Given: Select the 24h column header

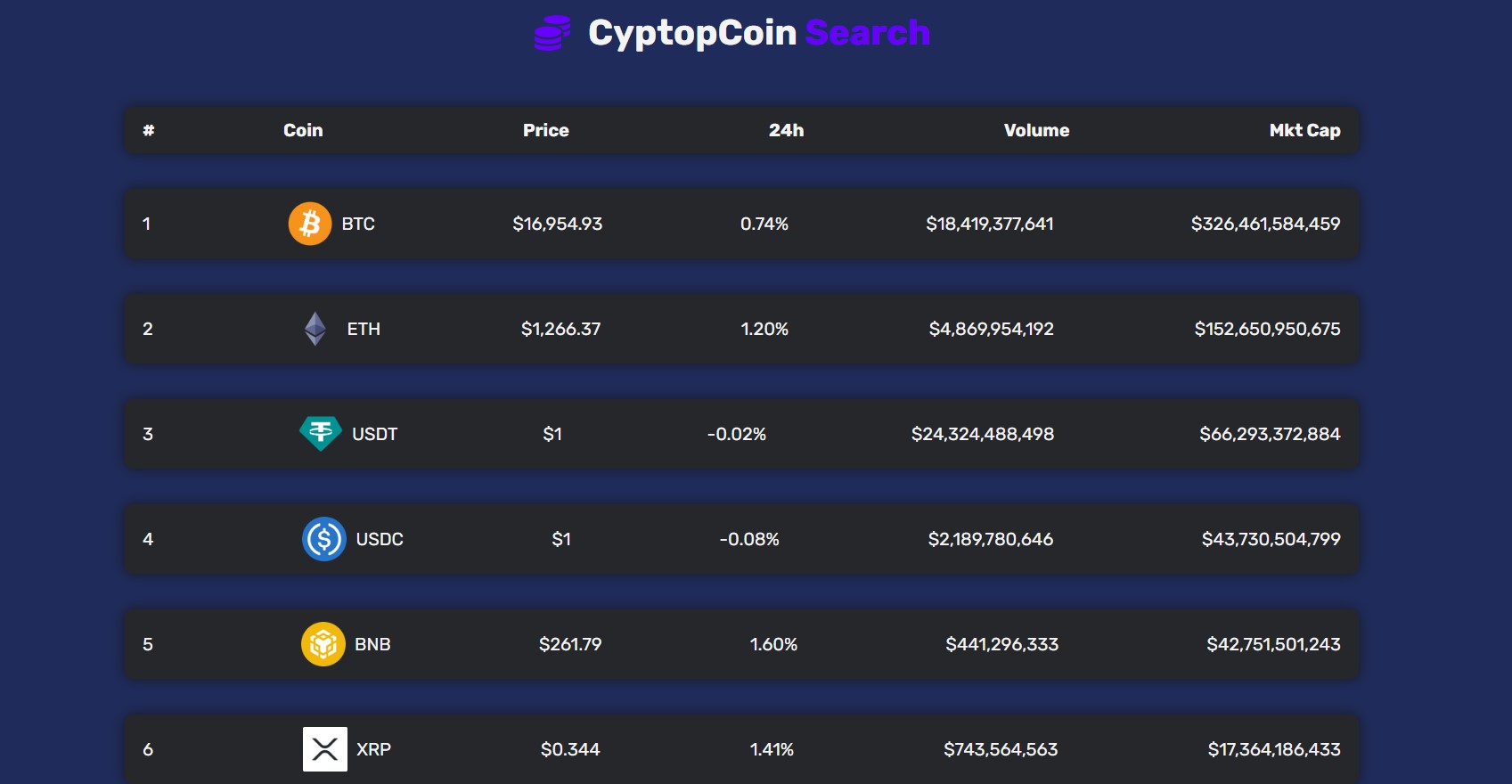Looking at the screenshot, I should coord(787,130).
